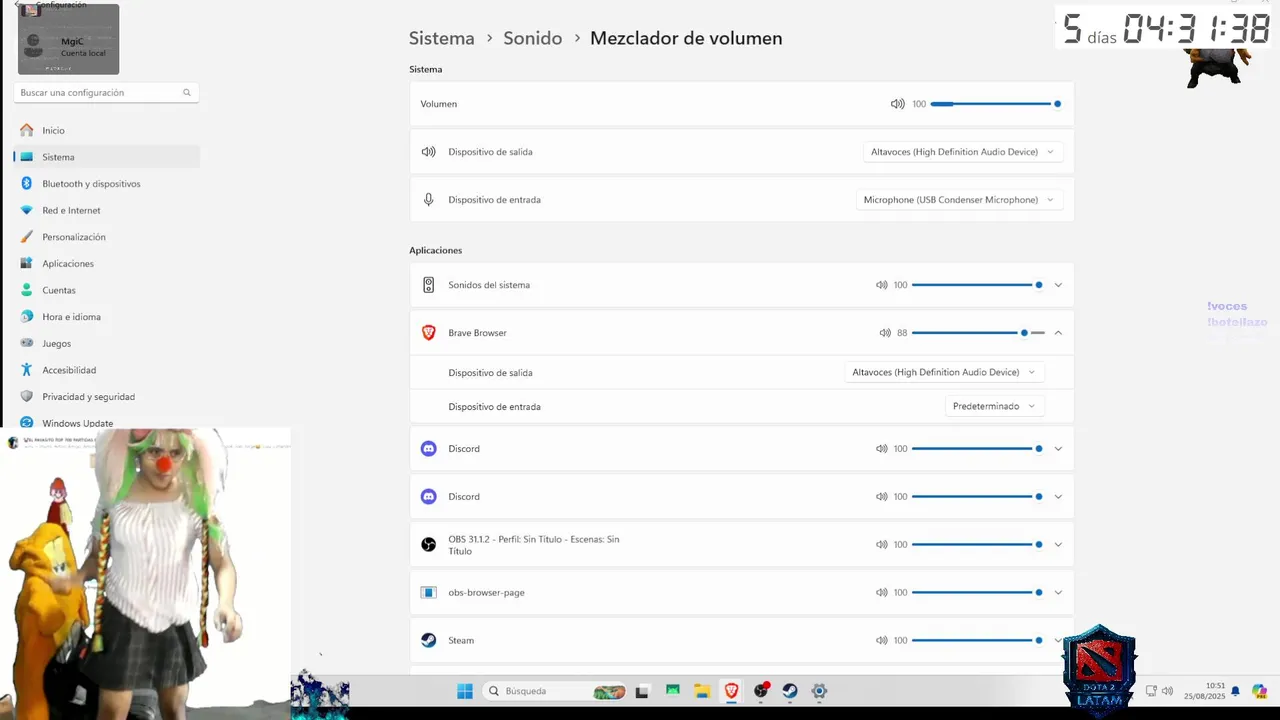Image resolution: width=1280 pixels, height=720 pixels.
Task: Adjust the master Volumen slider
Action: (x=995, y=104)
